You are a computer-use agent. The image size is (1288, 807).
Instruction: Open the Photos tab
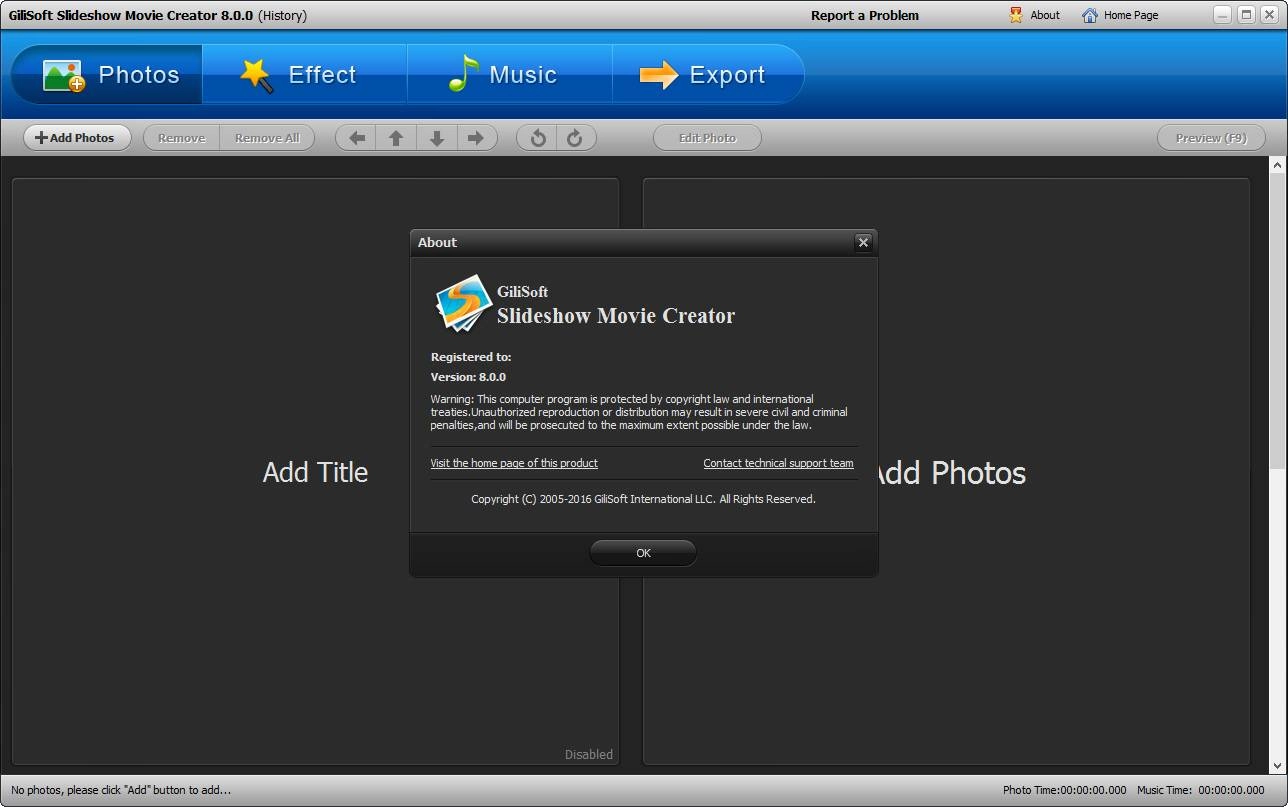[108, 75]
